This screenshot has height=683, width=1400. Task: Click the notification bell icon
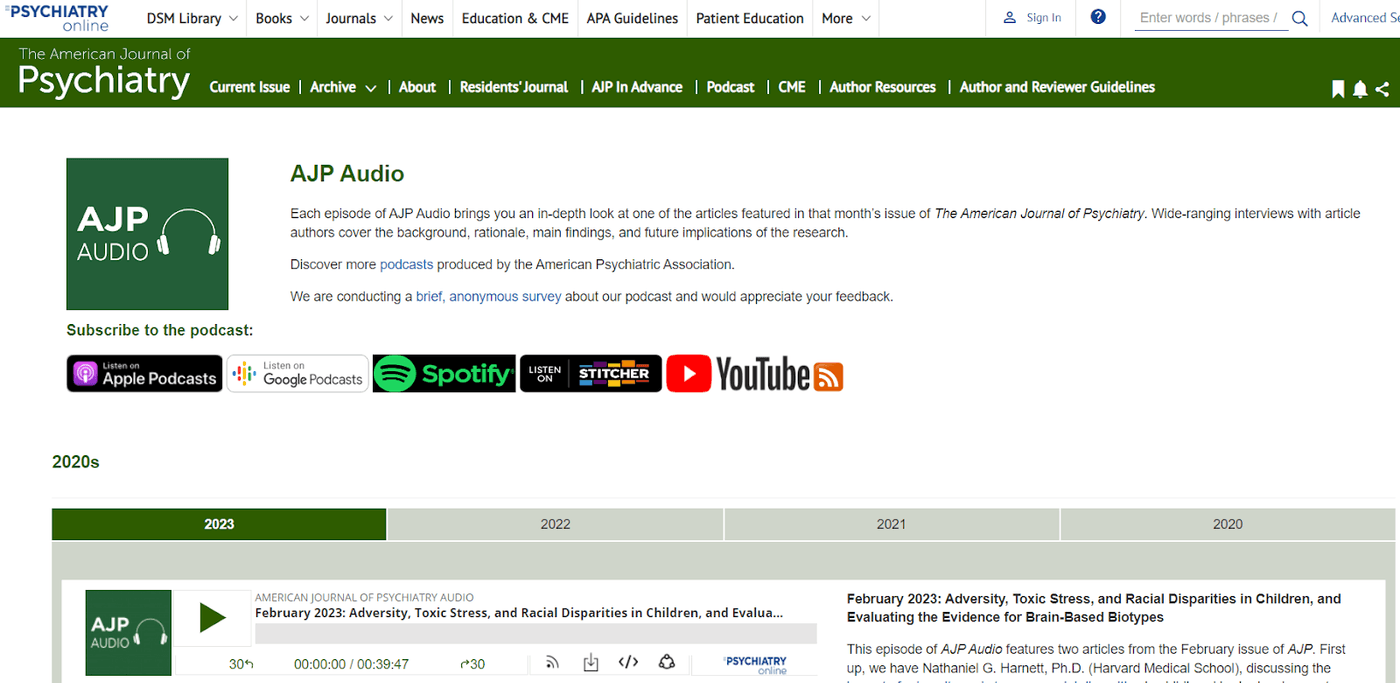(1360, 89)
